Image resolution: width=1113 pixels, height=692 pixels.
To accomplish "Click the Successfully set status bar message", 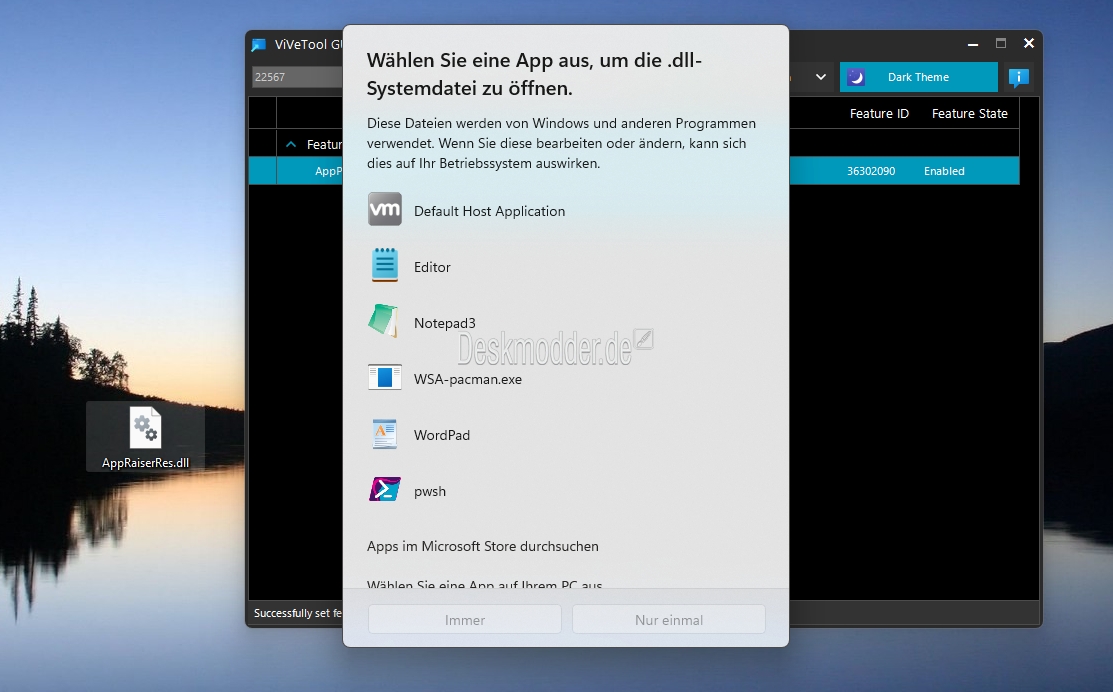I will (x=298, y=613).
